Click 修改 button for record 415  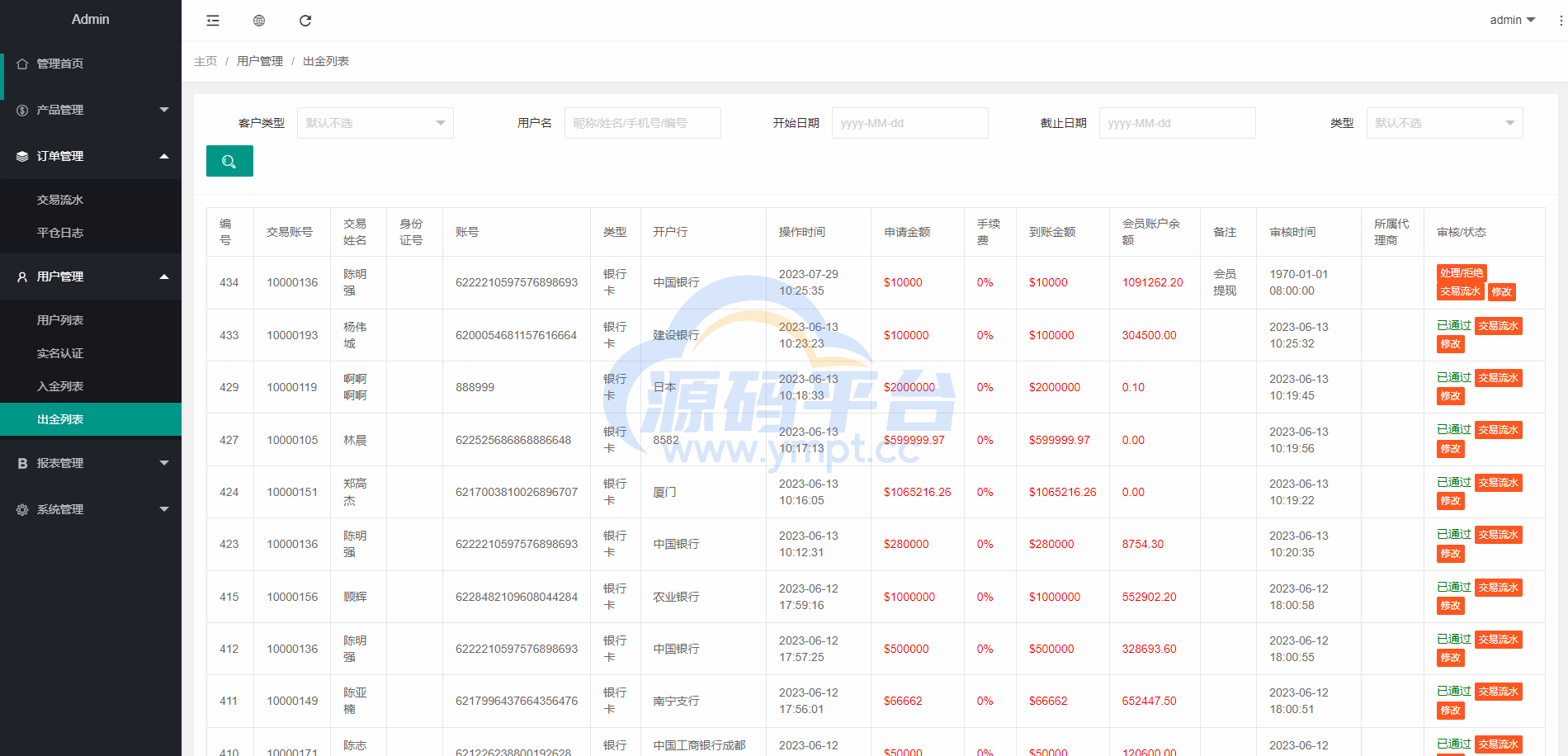point(1451,606)
